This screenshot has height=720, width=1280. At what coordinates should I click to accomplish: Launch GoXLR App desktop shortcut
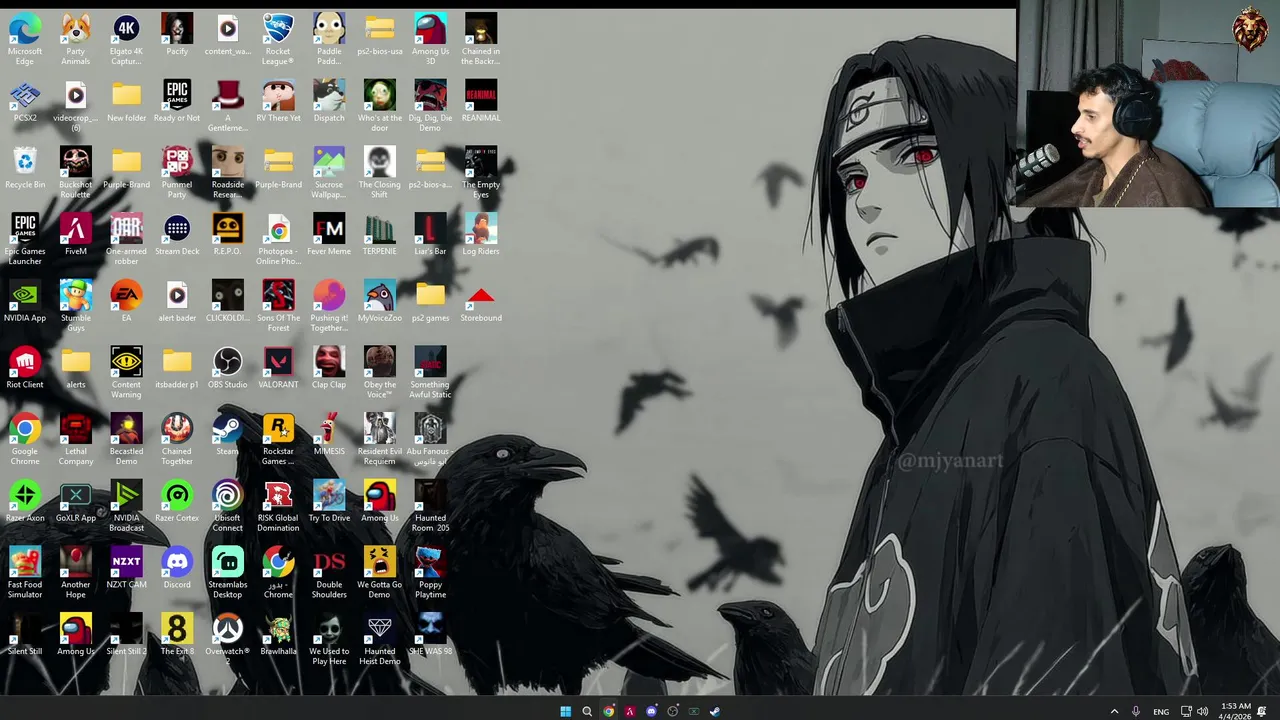tap(75, 502)
